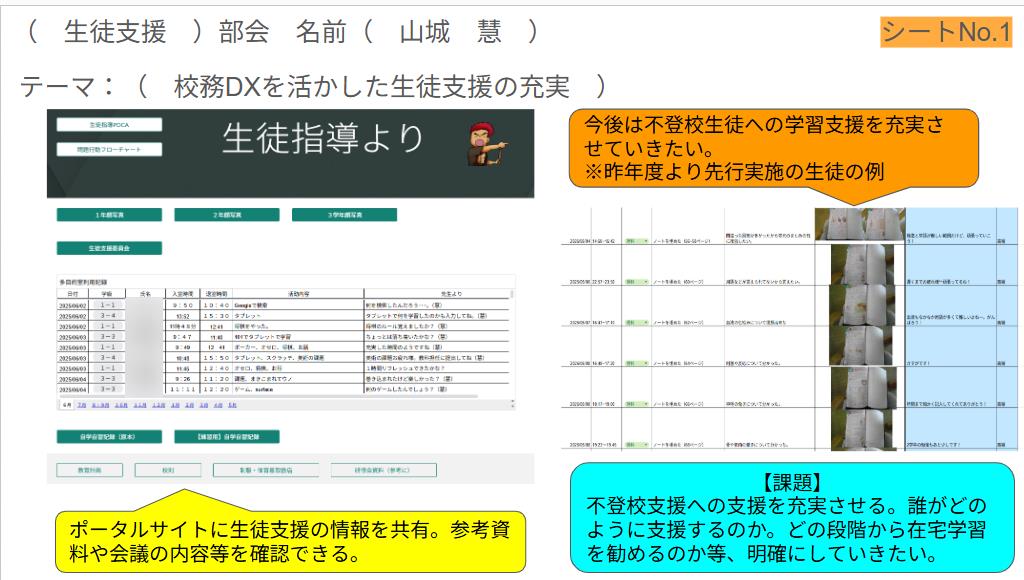
Task: Expand the green dropdown in the first record row
Action: [x=636, y=241]
